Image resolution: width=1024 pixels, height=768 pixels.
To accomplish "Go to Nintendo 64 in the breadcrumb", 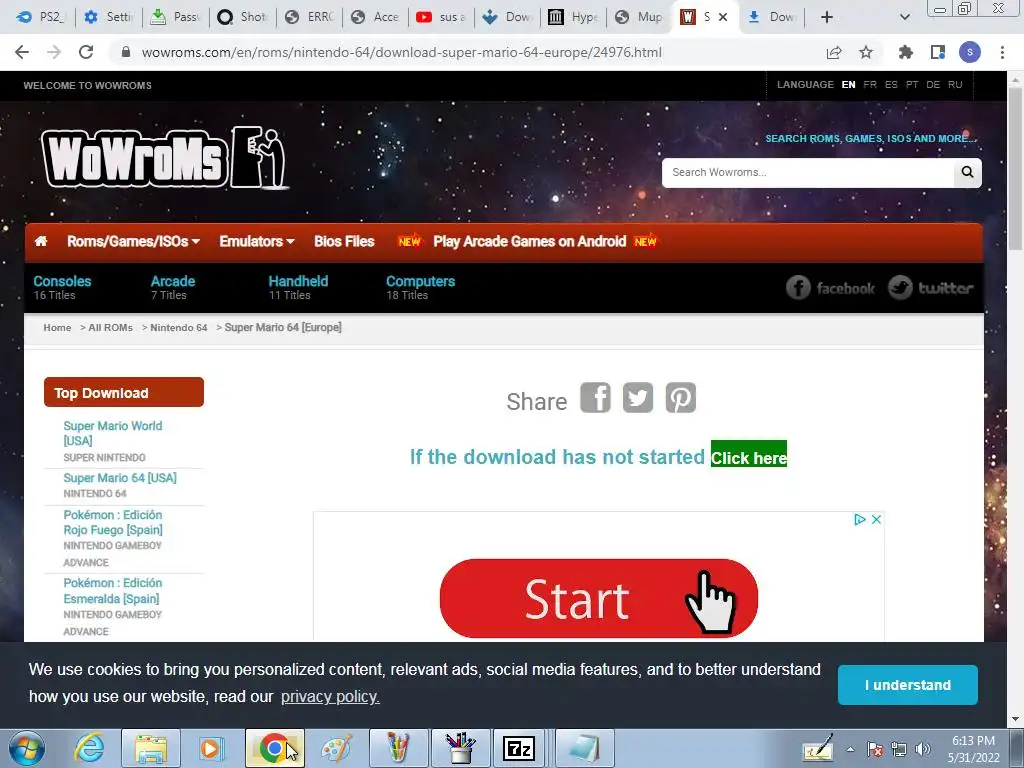I will [x=178, y=327].
